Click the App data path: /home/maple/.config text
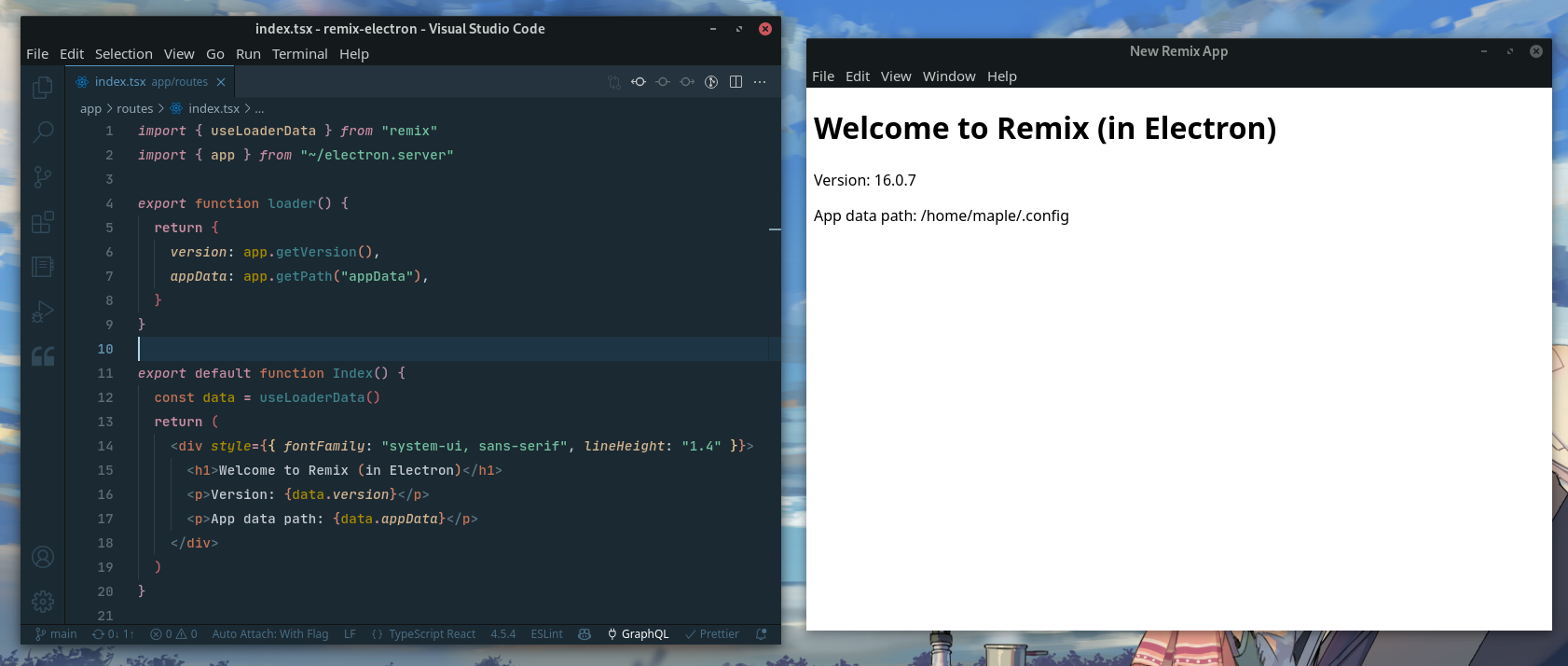 942,215
